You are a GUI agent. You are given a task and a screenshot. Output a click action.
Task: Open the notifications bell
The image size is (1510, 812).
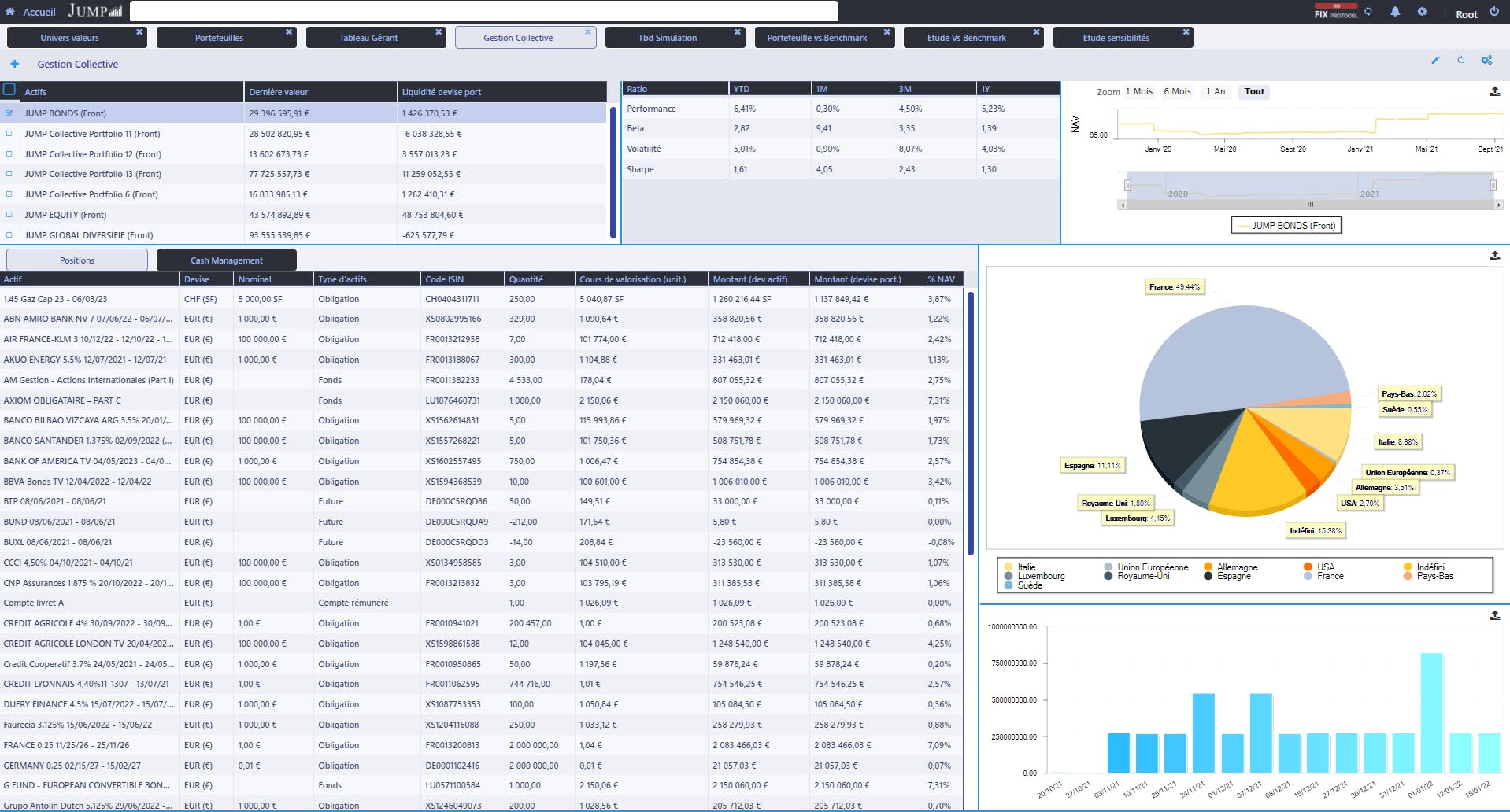pos(1395,12)
